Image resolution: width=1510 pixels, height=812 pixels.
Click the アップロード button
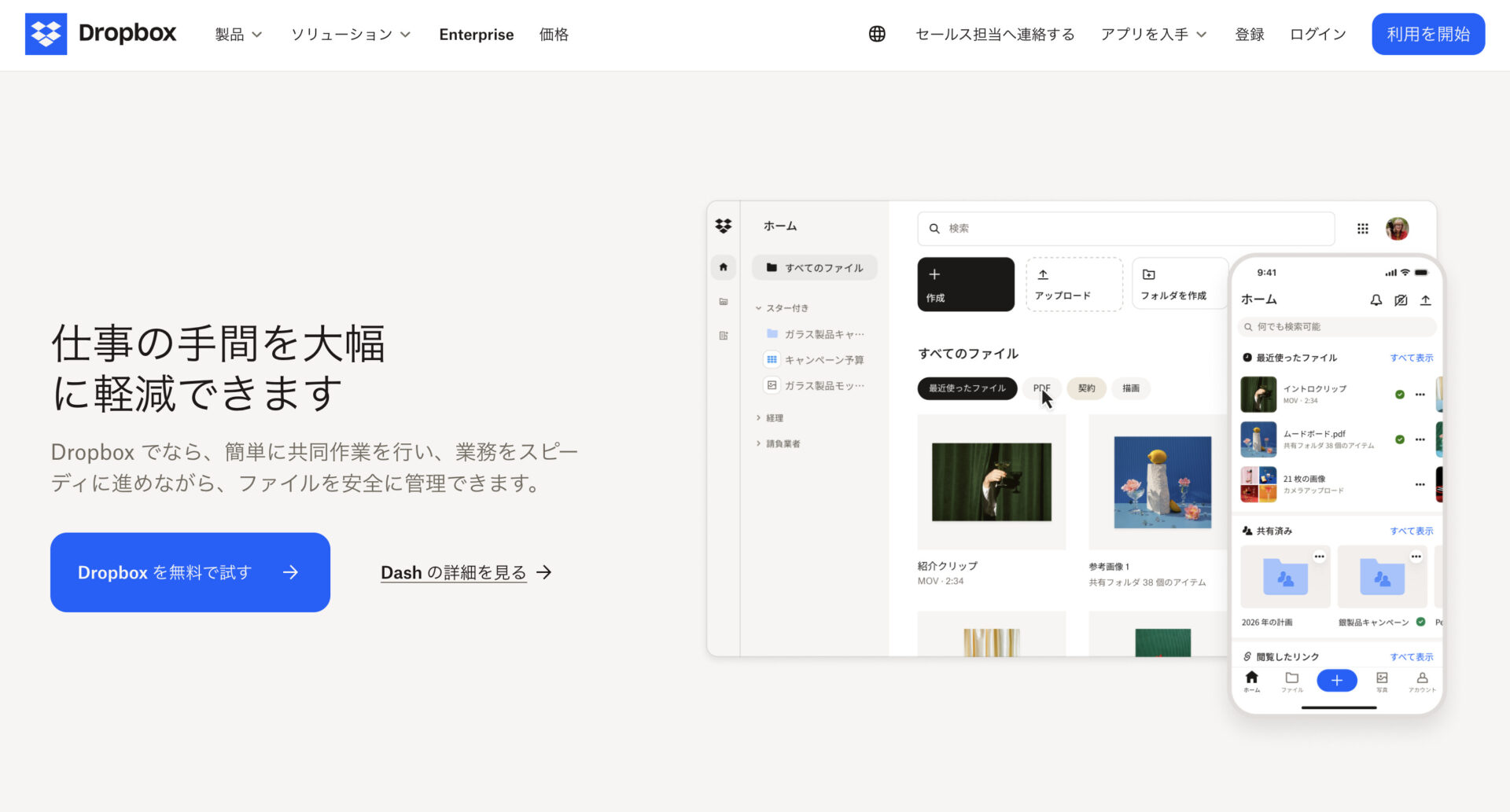tap(1074, 285)
